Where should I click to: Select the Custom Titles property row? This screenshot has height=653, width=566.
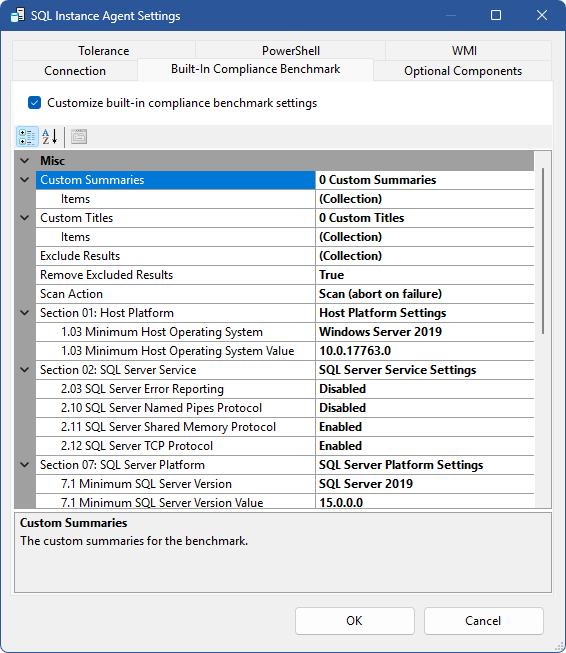tap(175, 218)
